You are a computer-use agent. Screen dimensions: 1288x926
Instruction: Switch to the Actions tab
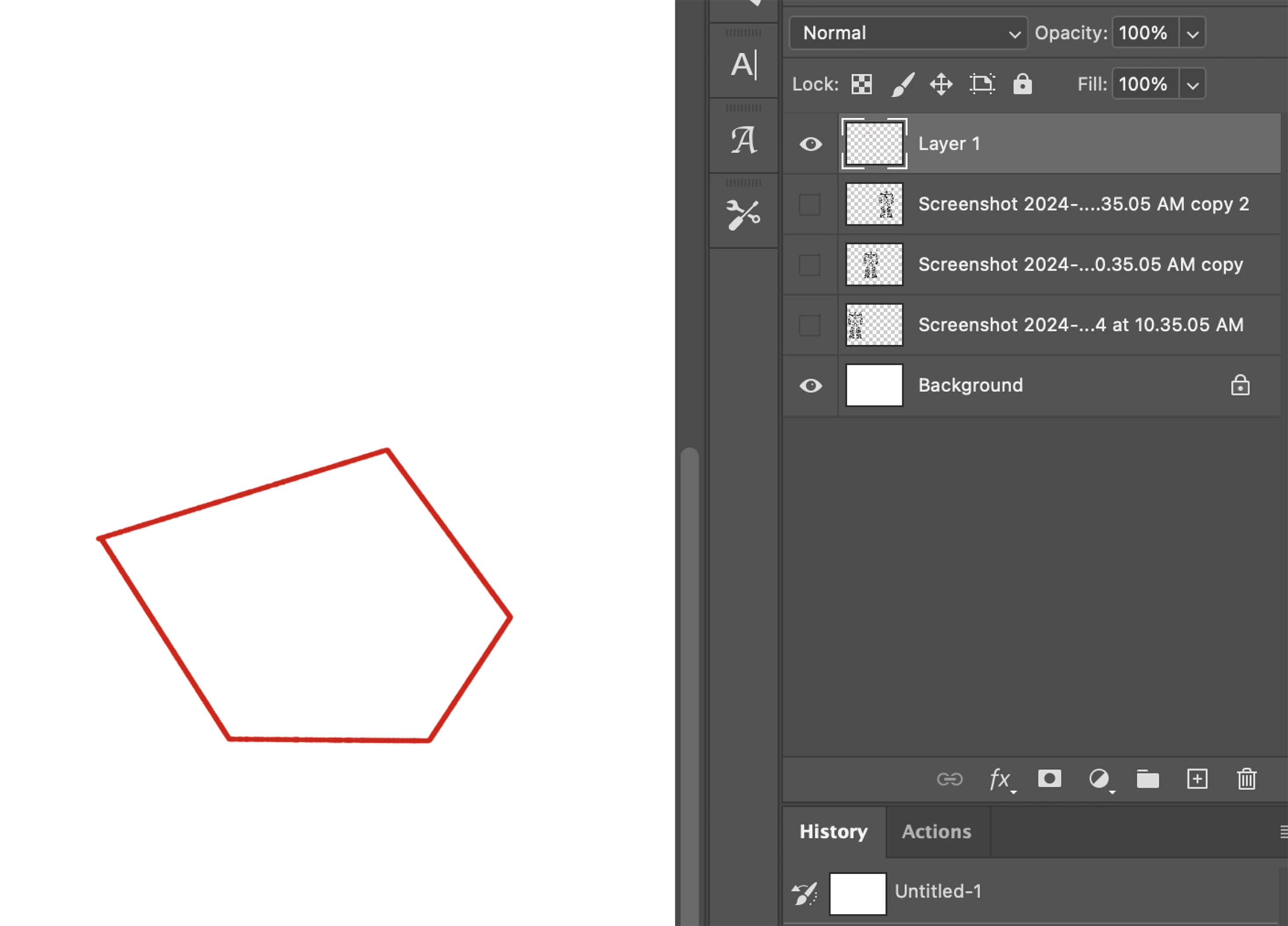click(x=937, y=832)
